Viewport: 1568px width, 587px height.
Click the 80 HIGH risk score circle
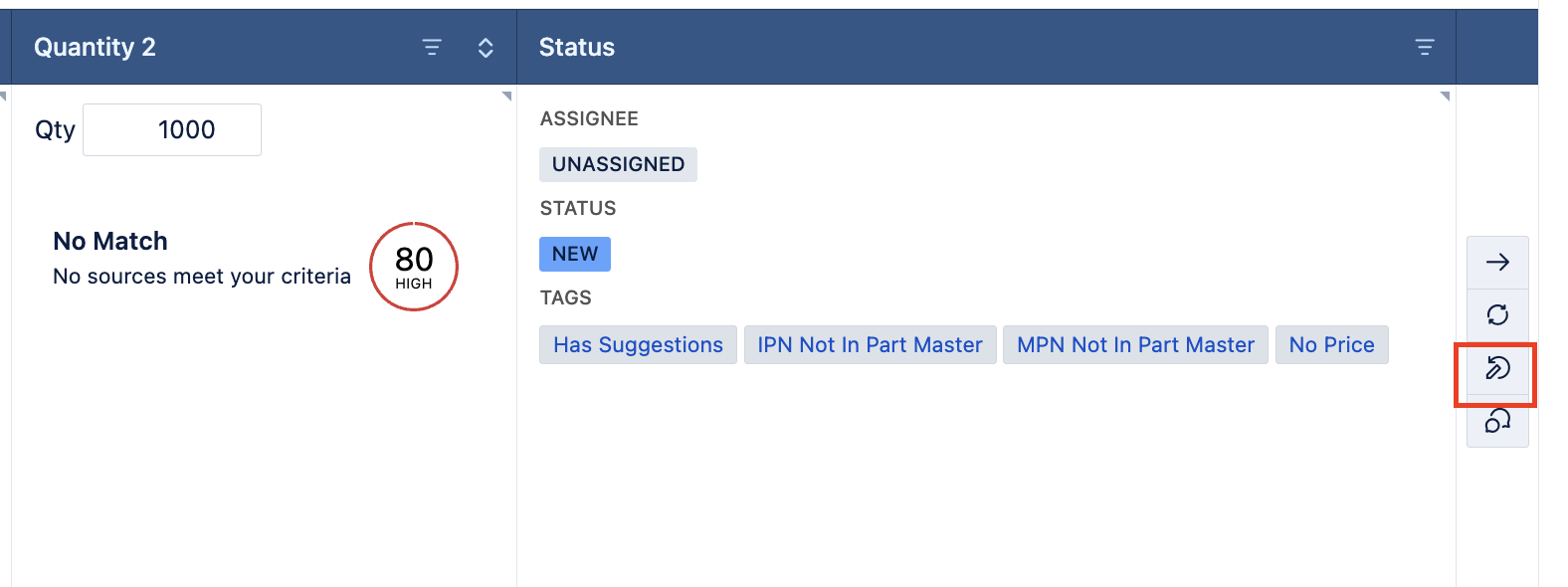pos(414,267)
